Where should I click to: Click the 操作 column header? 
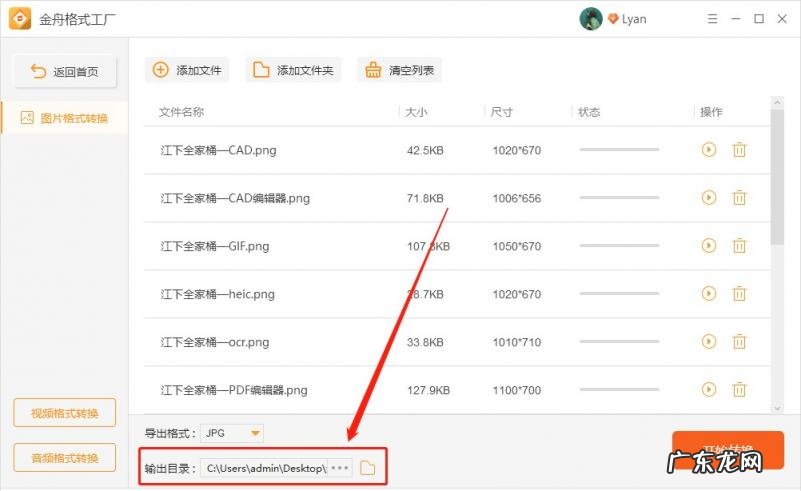click(x=711, y=112)
